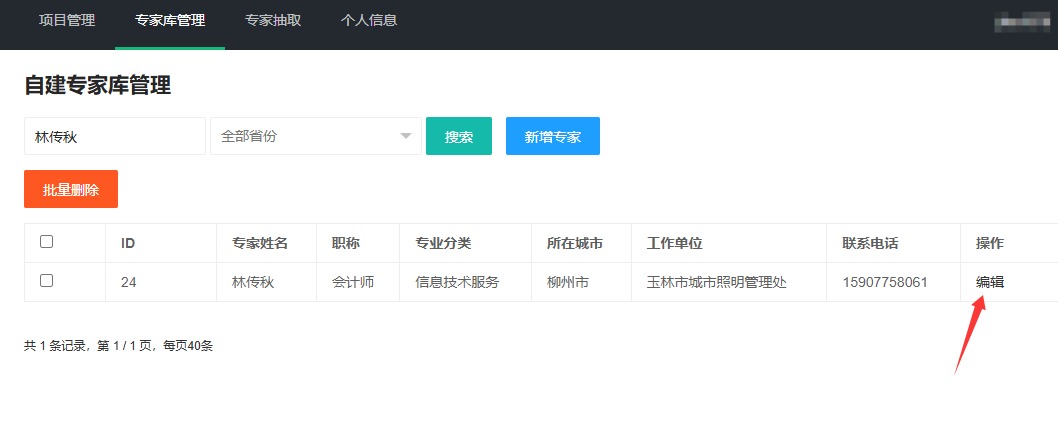Click the 专业分类 cell 信息技术服务
1058x439 pixels.
457,282
